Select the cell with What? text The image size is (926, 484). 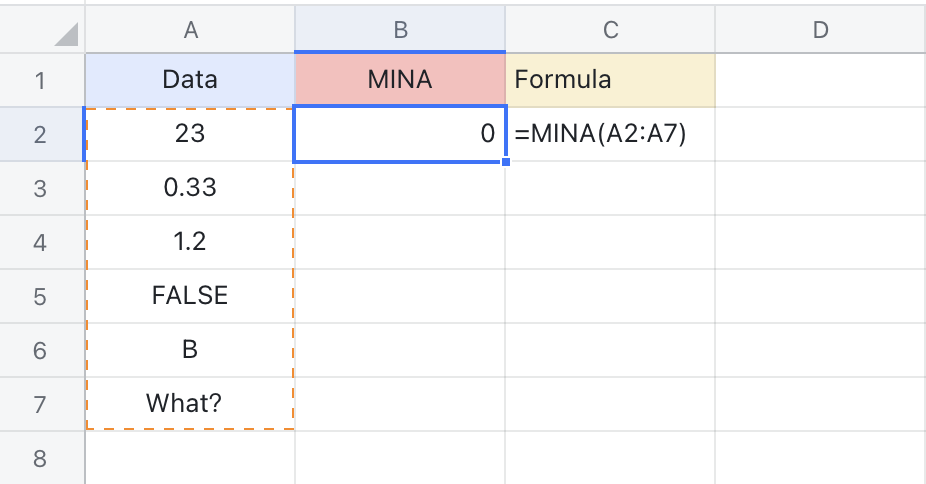click(x=190, y=404)
